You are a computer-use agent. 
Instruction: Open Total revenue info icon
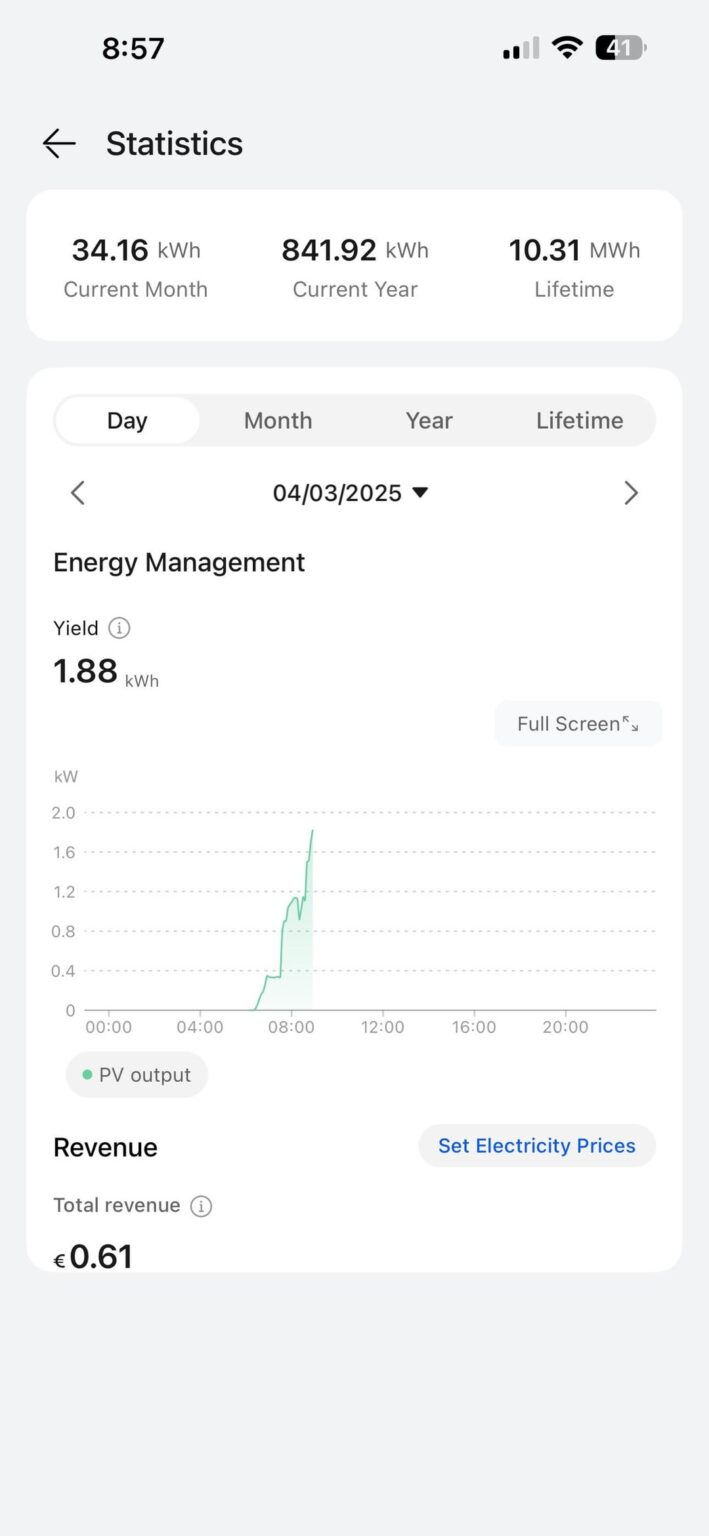tap(201, 1206)
